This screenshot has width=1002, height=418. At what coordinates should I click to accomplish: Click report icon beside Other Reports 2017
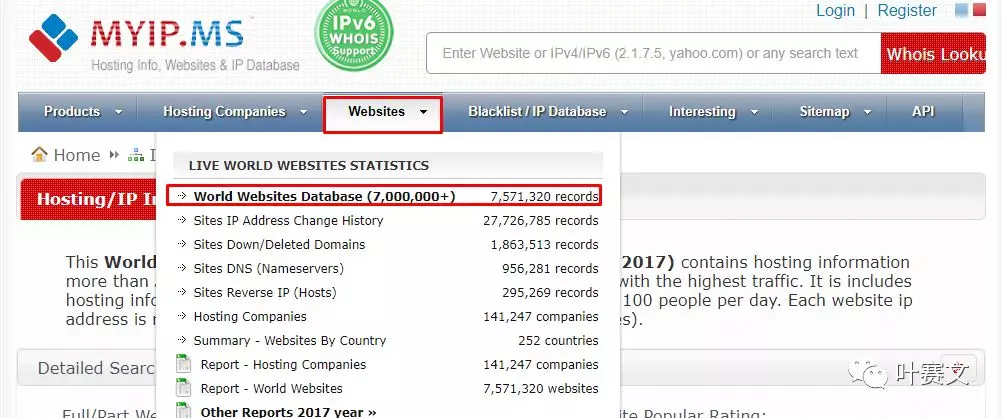point(183,410)
